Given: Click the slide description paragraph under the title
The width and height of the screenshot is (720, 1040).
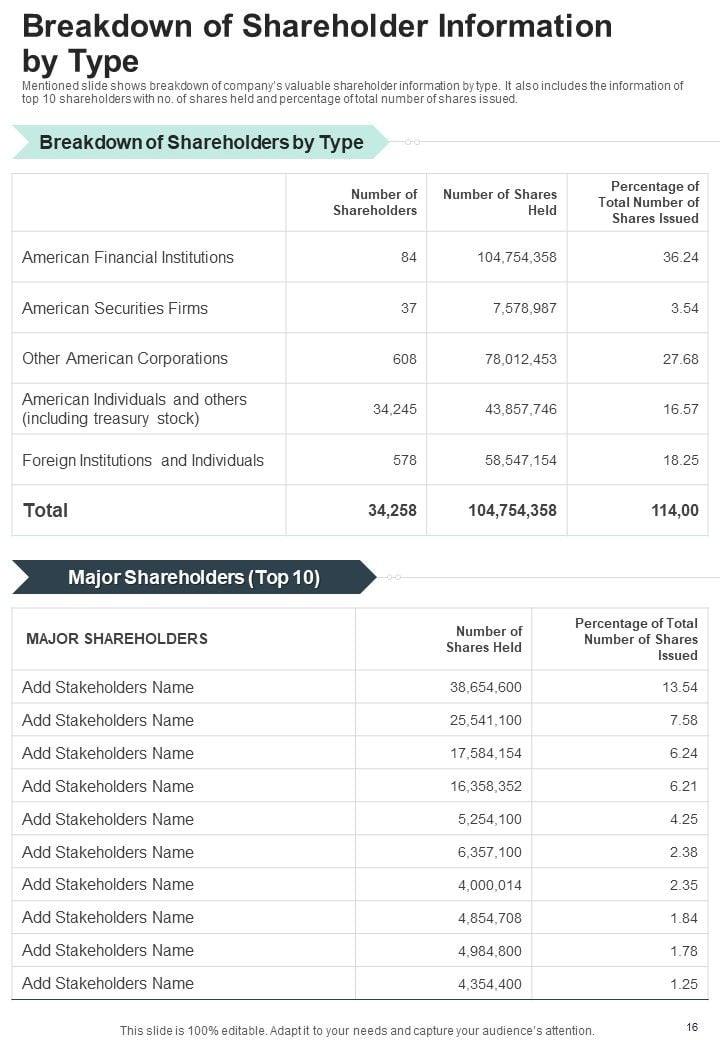Looking at the screenshot, I should point(352,92).
